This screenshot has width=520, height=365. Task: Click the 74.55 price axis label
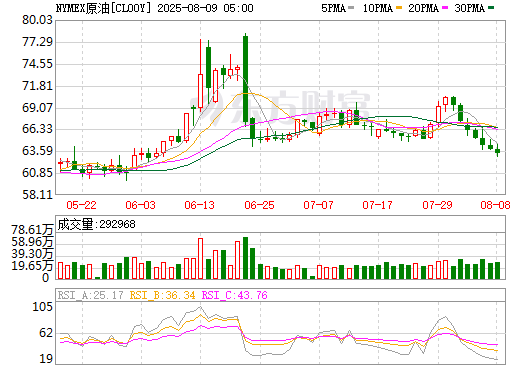click(37, 64)
